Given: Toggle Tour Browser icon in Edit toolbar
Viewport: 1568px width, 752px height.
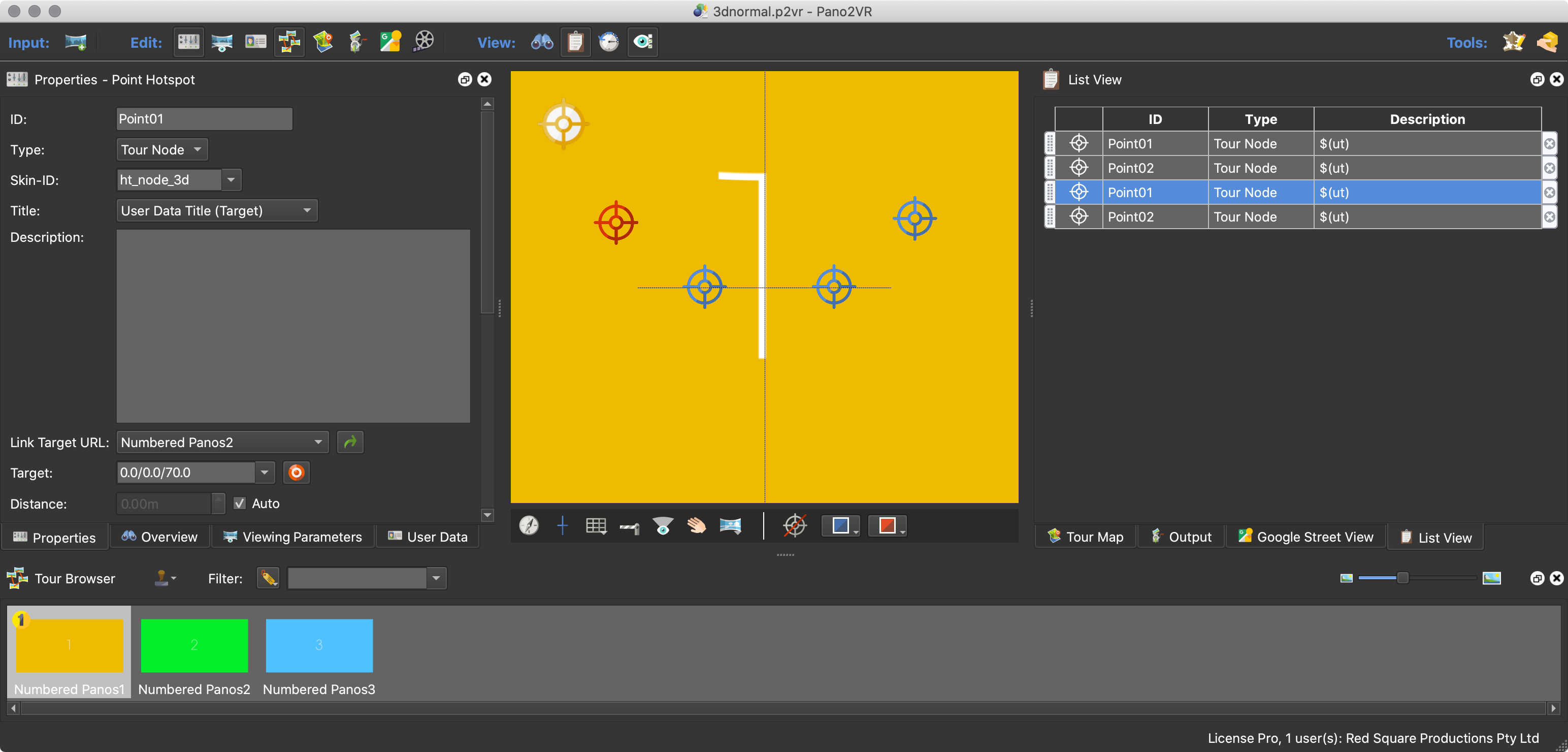Looking at the screenshot, I should [289, 42].
